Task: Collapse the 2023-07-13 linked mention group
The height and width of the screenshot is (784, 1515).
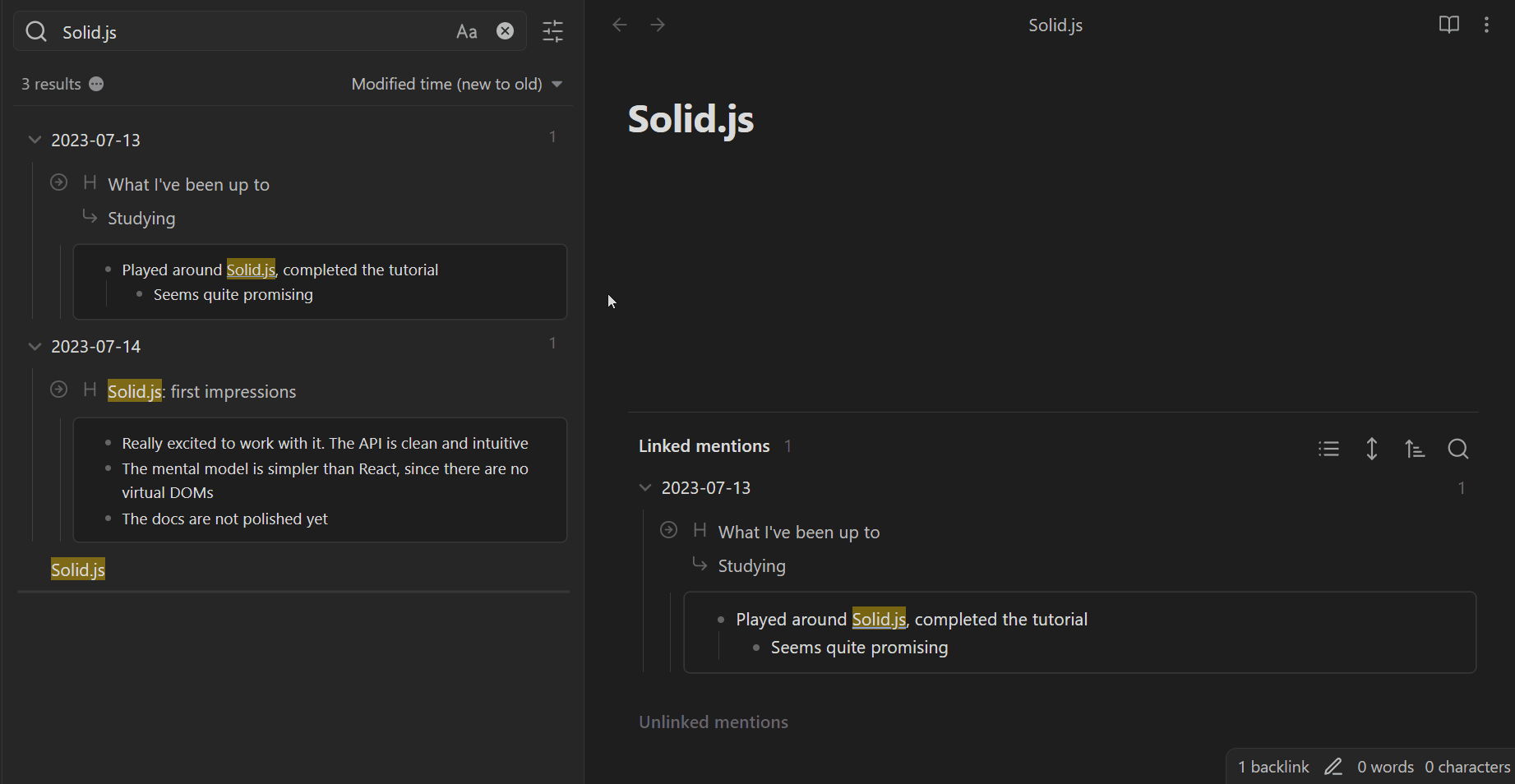Action: pyautogui.click(x=645, y=487)
